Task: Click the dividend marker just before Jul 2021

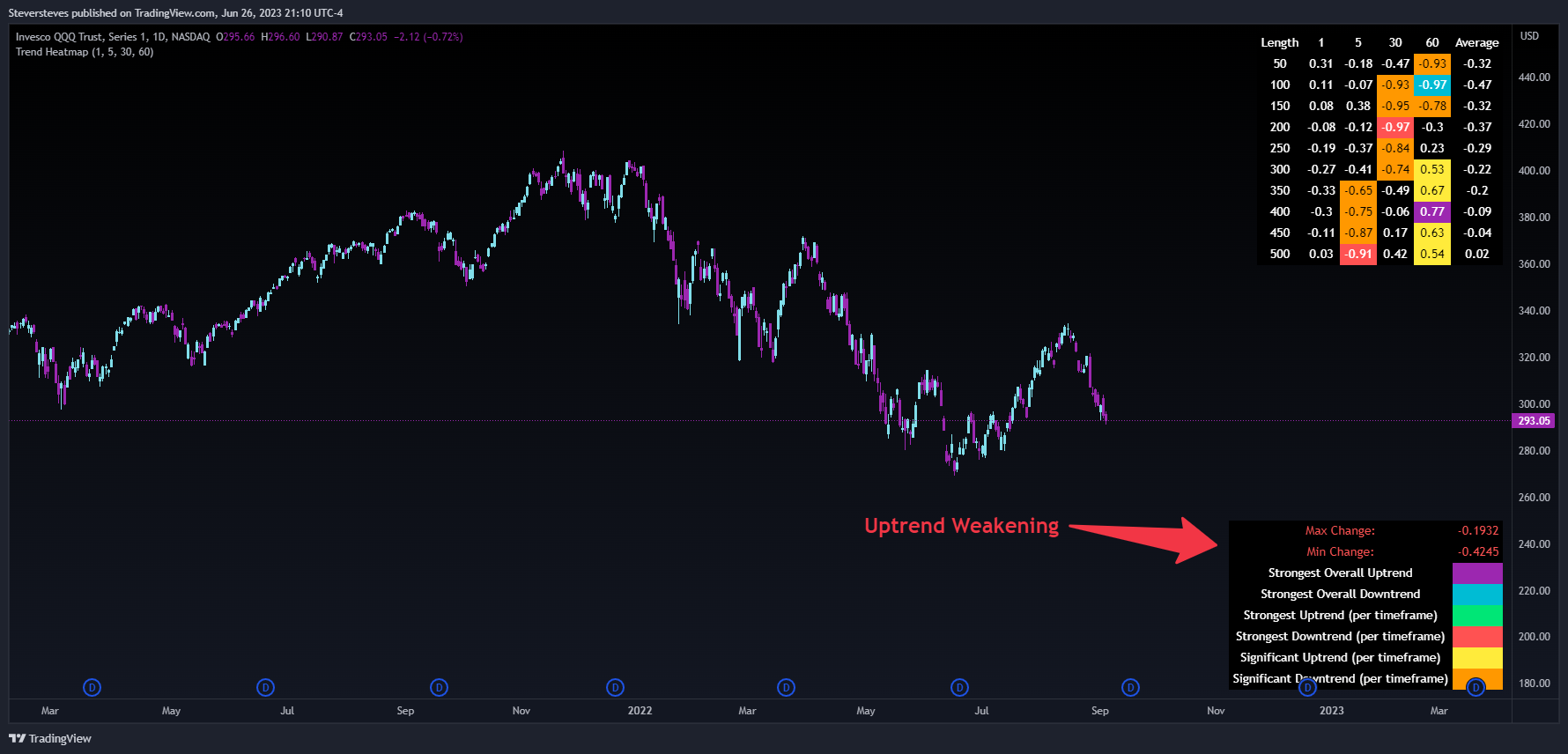Action: (265, 687)
